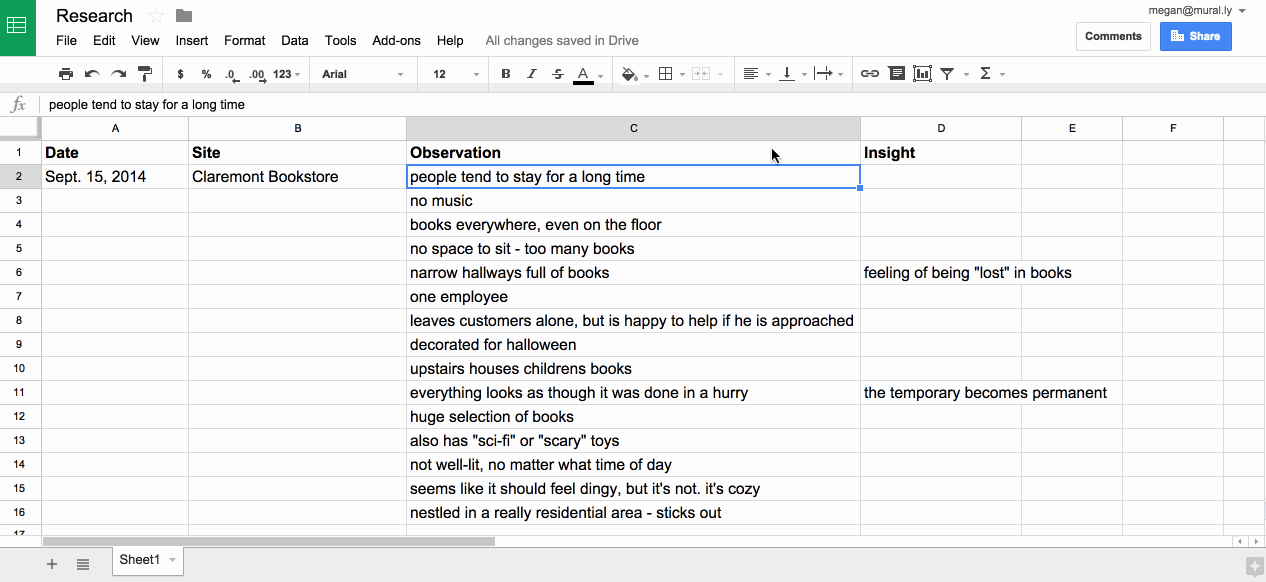Toggle italic formatting
Screen dimensions: 1266x582
click(532, 74)
